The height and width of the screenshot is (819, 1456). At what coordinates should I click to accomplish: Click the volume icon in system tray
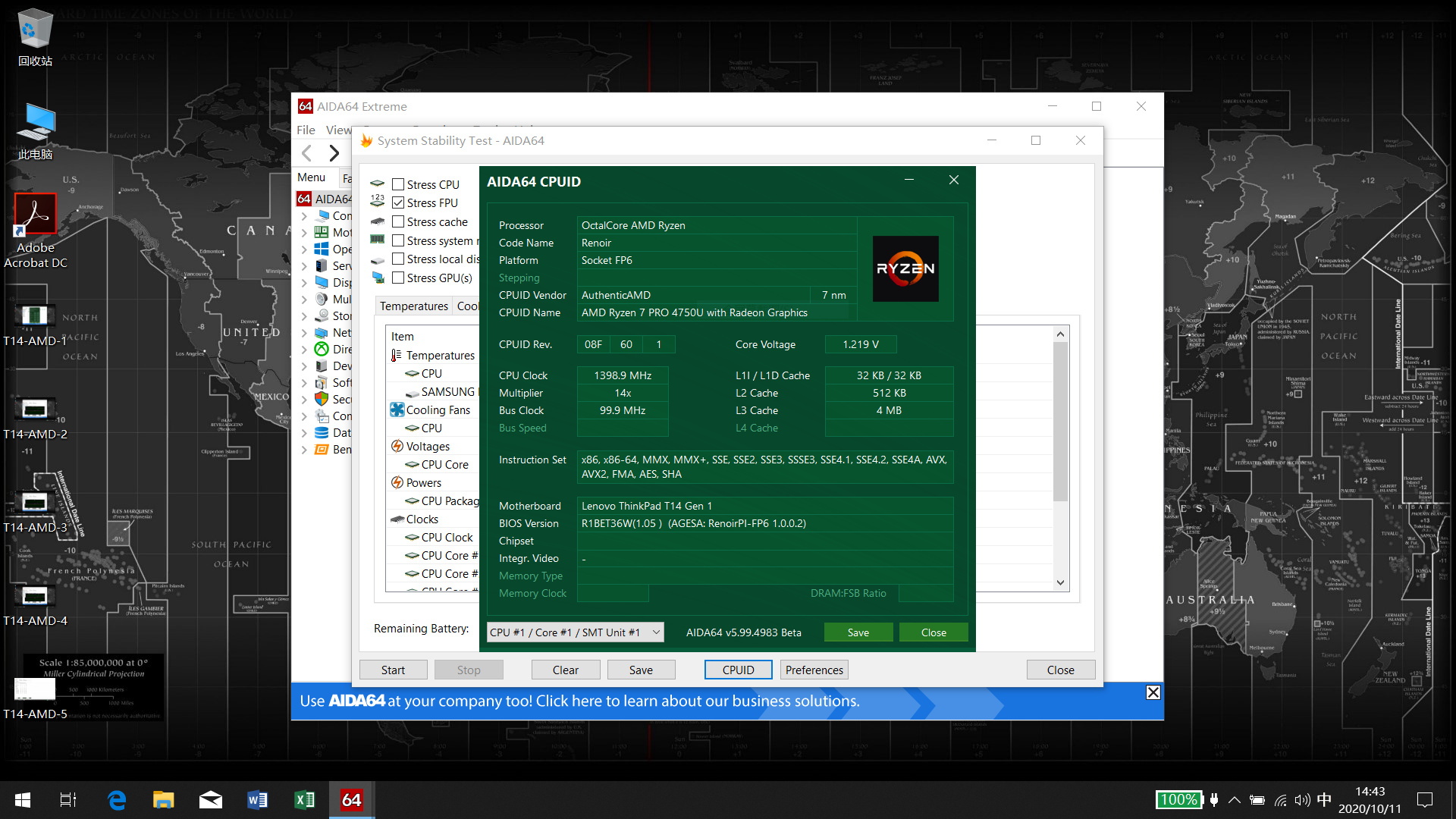click(x=1302, y=800)
